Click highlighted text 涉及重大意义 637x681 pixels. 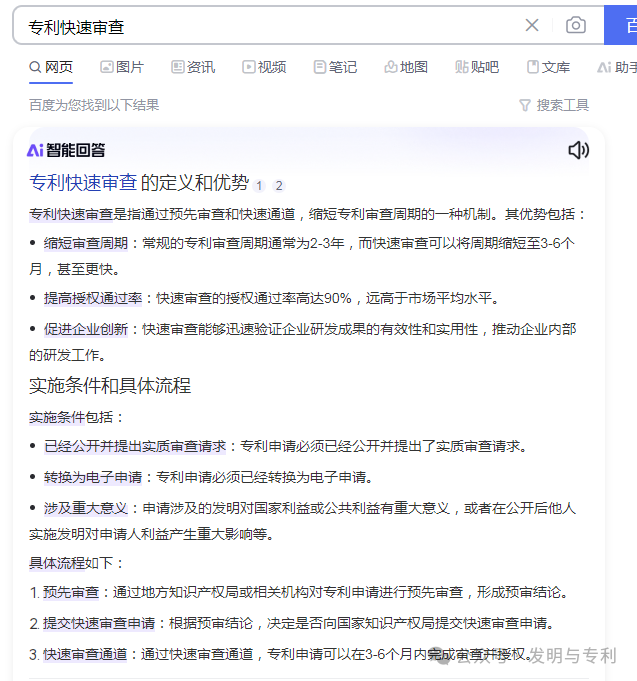[86, 508]
